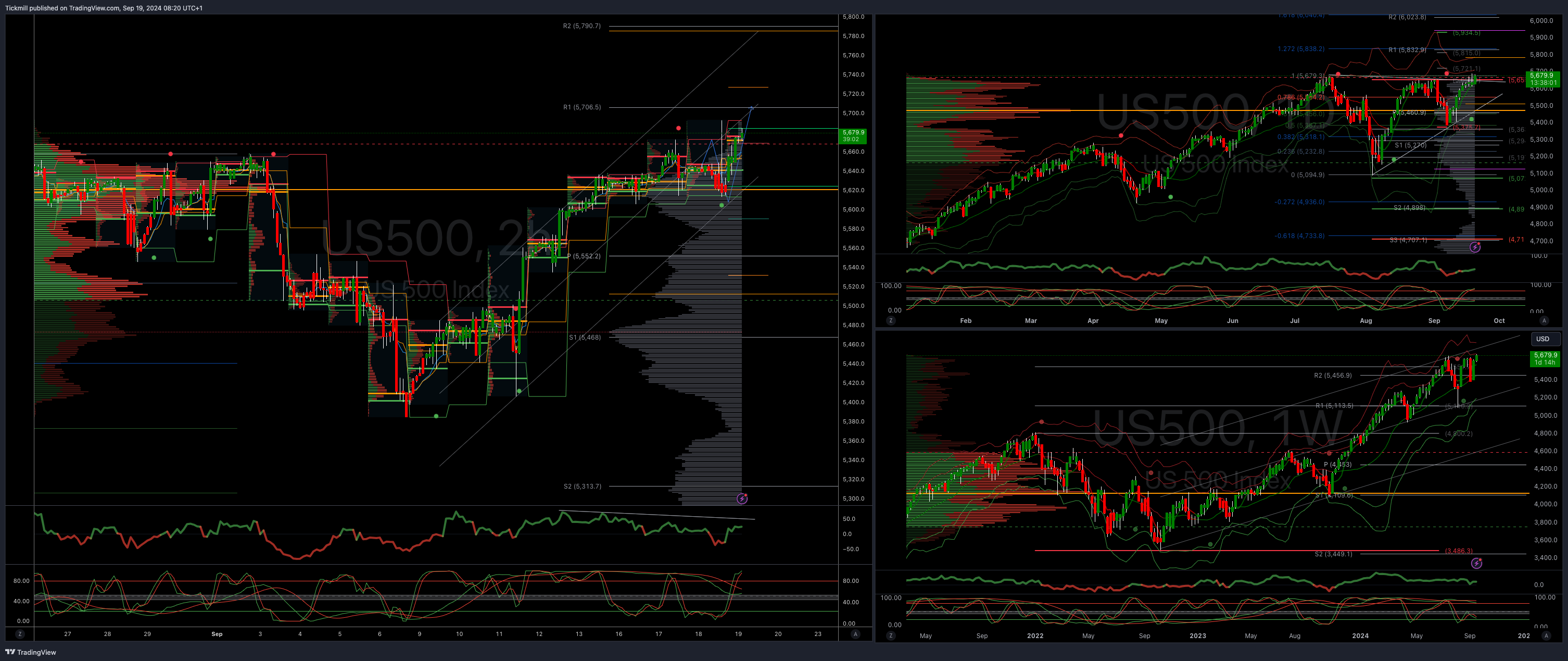Toggle the A auto-scale button on the weekly chart

[1546, 635]
